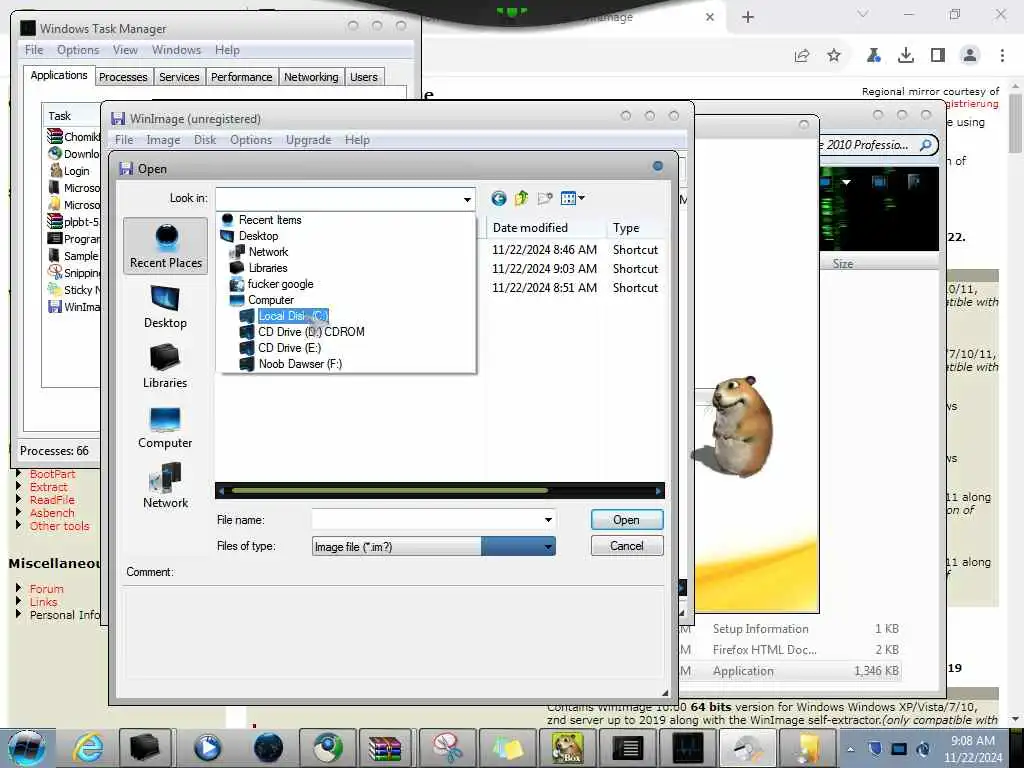The width and height of the screenshot is (1024, 768).
Task: Open the browser profile avatar icon
Action: 970,56
